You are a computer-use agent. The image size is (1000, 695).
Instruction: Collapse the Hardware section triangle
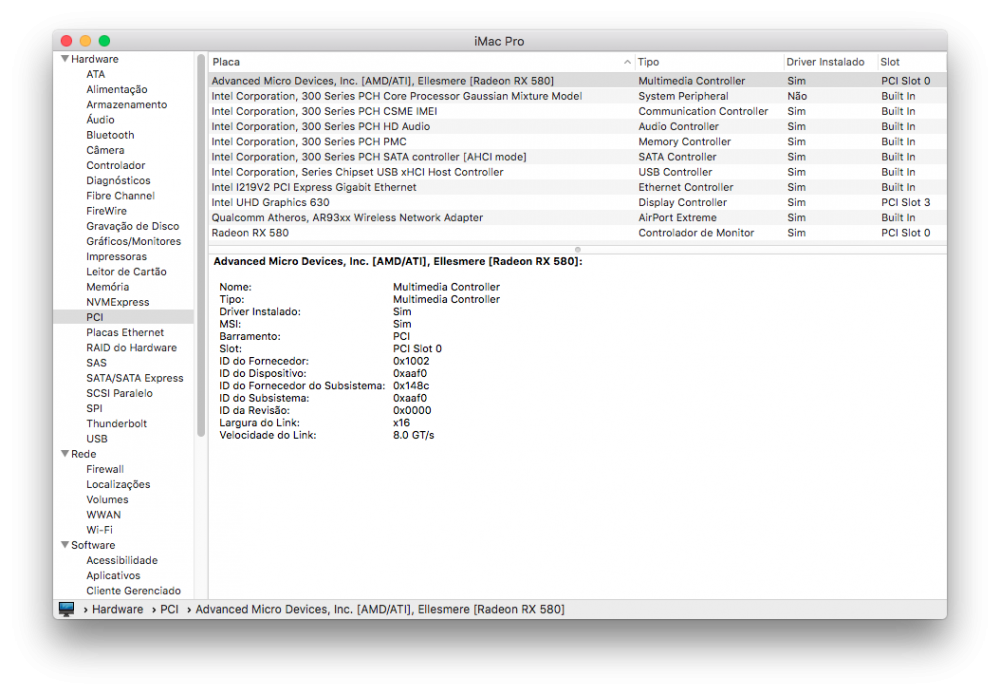pos(64,59)
